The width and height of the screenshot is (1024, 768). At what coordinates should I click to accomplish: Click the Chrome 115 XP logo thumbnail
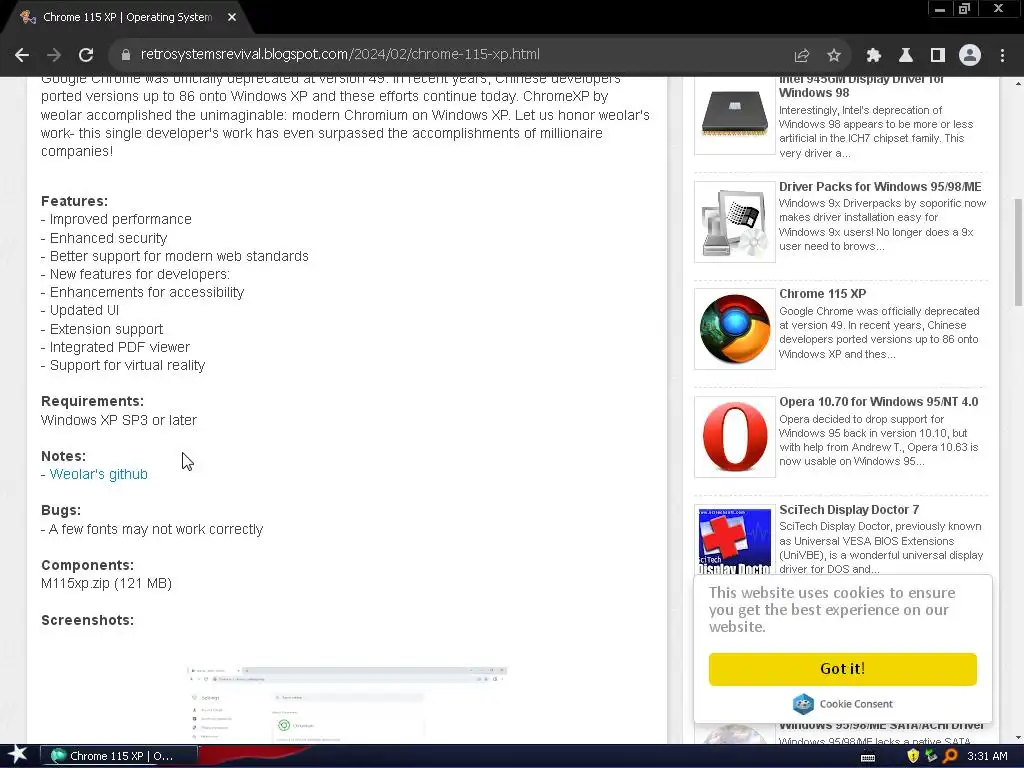[x=735, y=329]
